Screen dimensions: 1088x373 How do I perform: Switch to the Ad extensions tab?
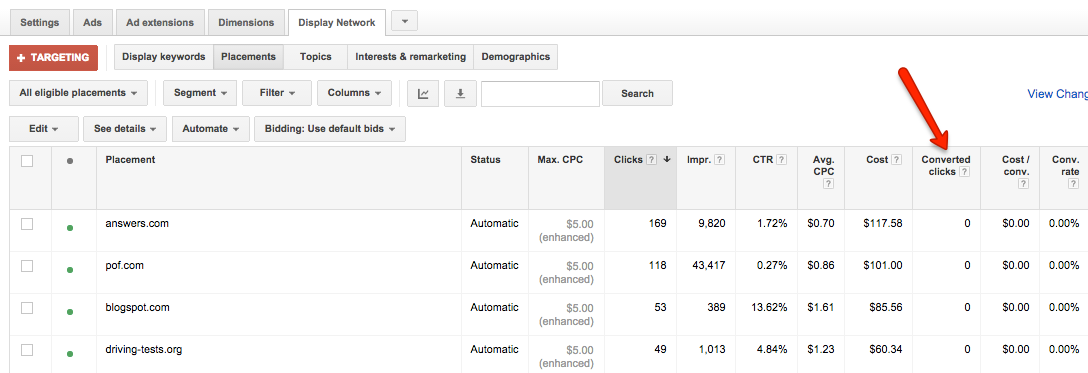(160, 22)
